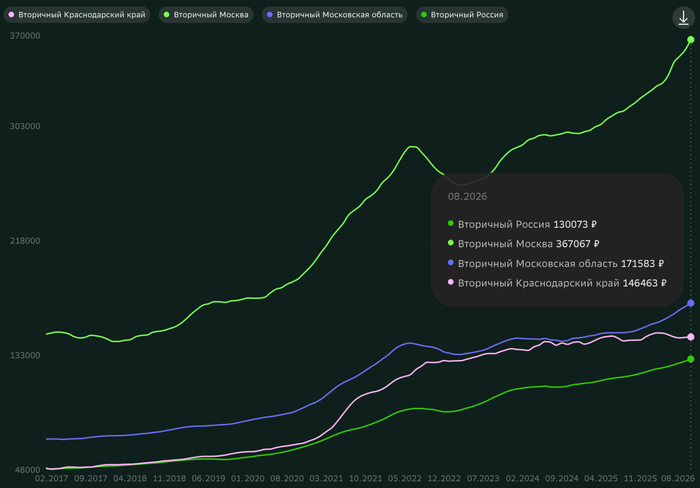Click the 02.2017 x-axis label

point(51,479)
